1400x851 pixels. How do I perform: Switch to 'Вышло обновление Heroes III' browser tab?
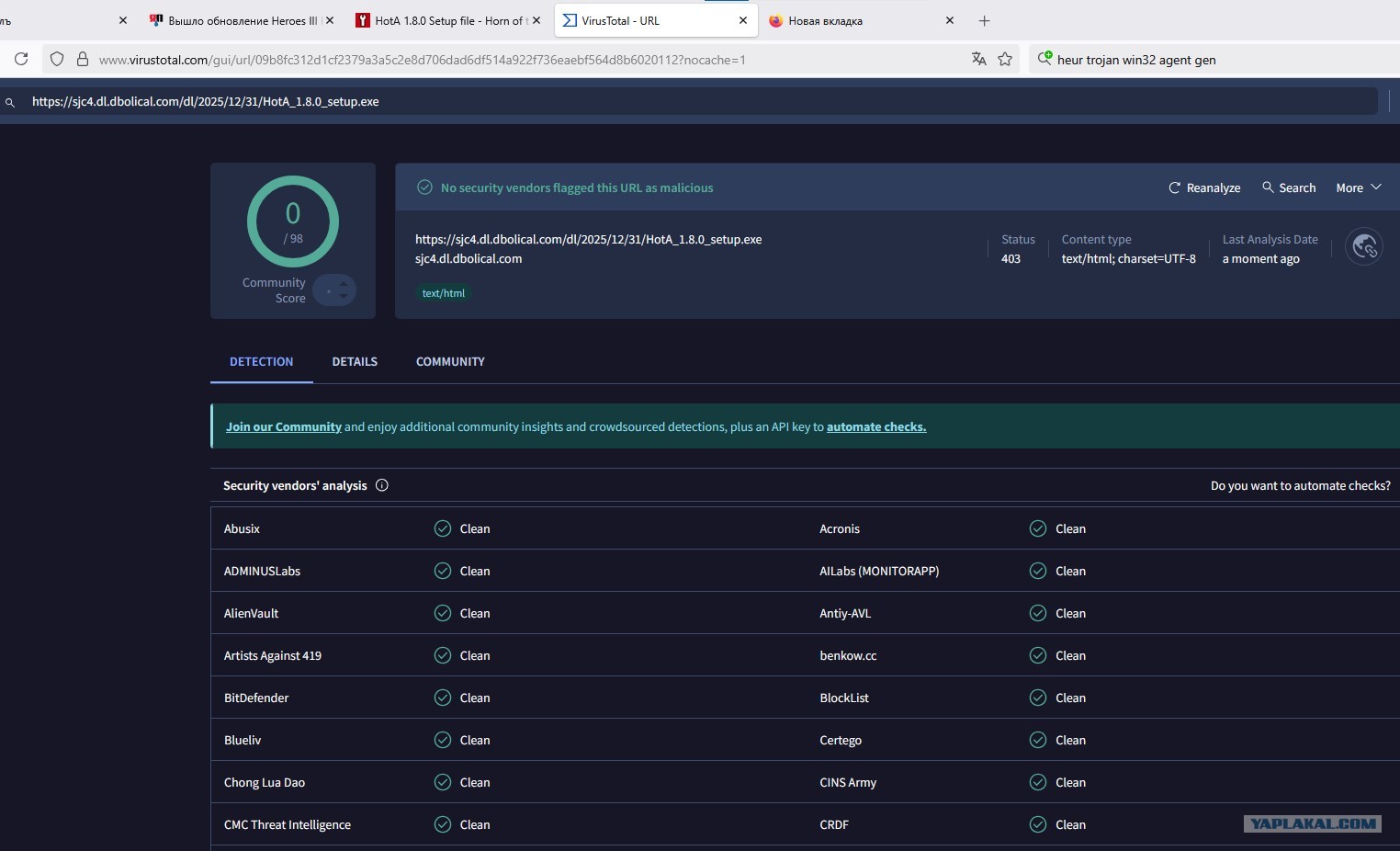tap(243, 20)
